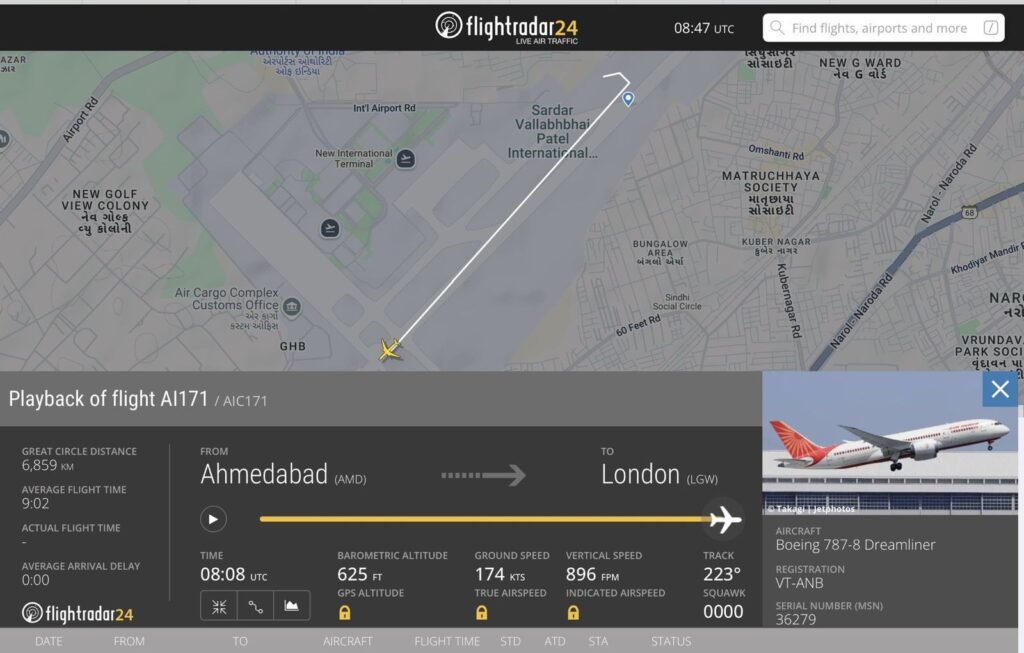Click the Flightradar24 logo in flight panel

[x=77, y=613]
